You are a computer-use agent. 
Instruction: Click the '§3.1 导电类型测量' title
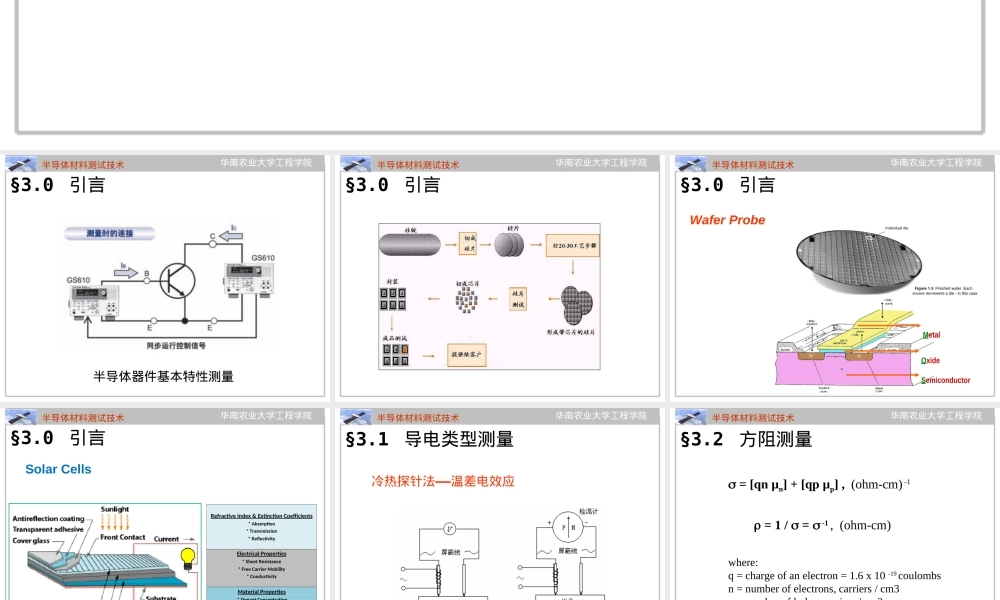(x=430, y=439)
